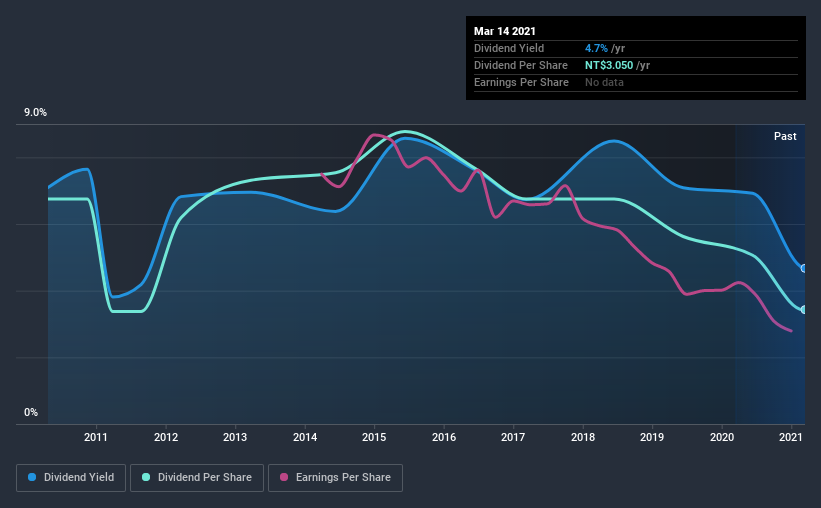Select the blue endpoint marker on Dividend Yield line
Image resolution: width=821 pixels, height=508 pixels.
[x=804, y=268]
